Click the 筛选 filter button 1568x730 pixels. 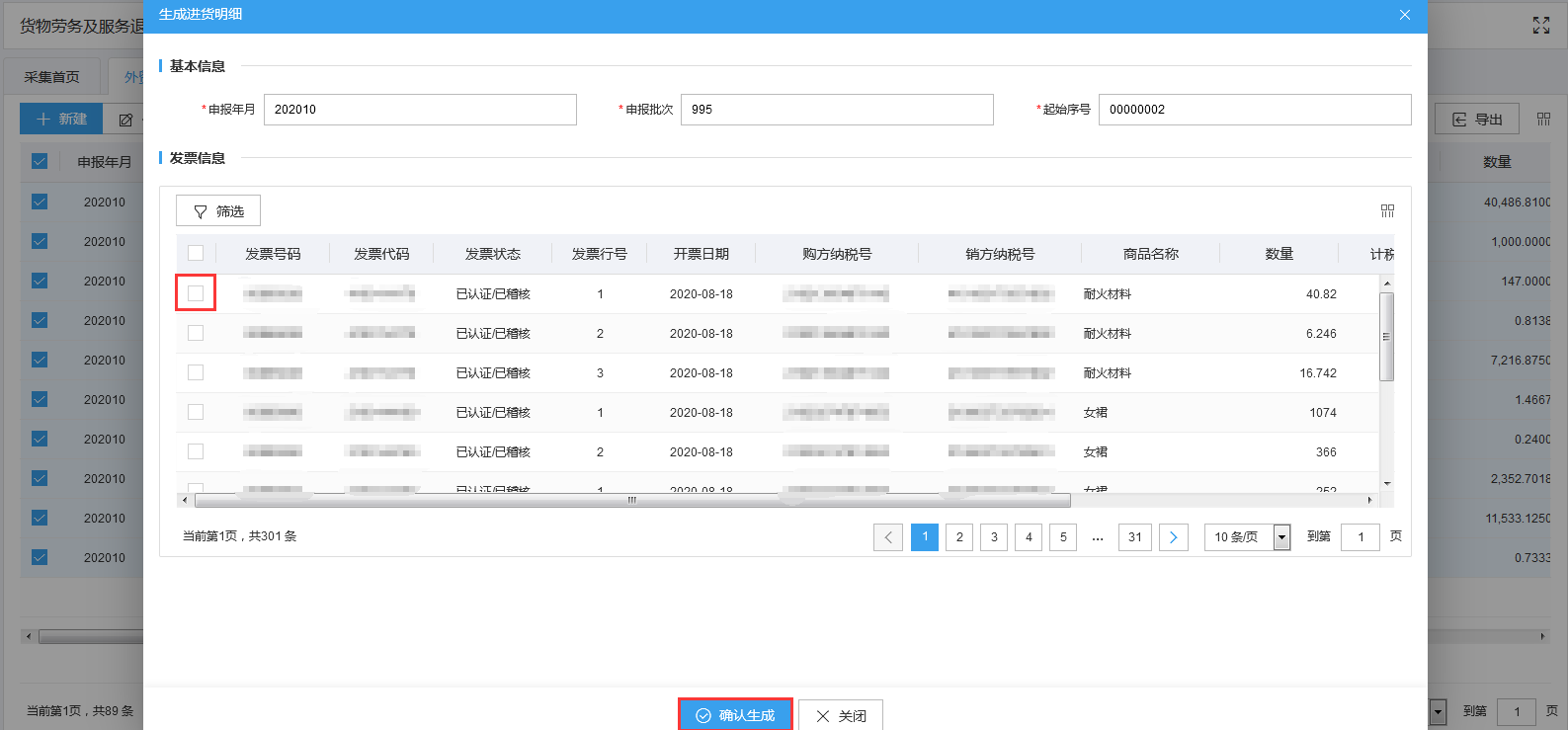pyautogui.click(x=218, y=211)
